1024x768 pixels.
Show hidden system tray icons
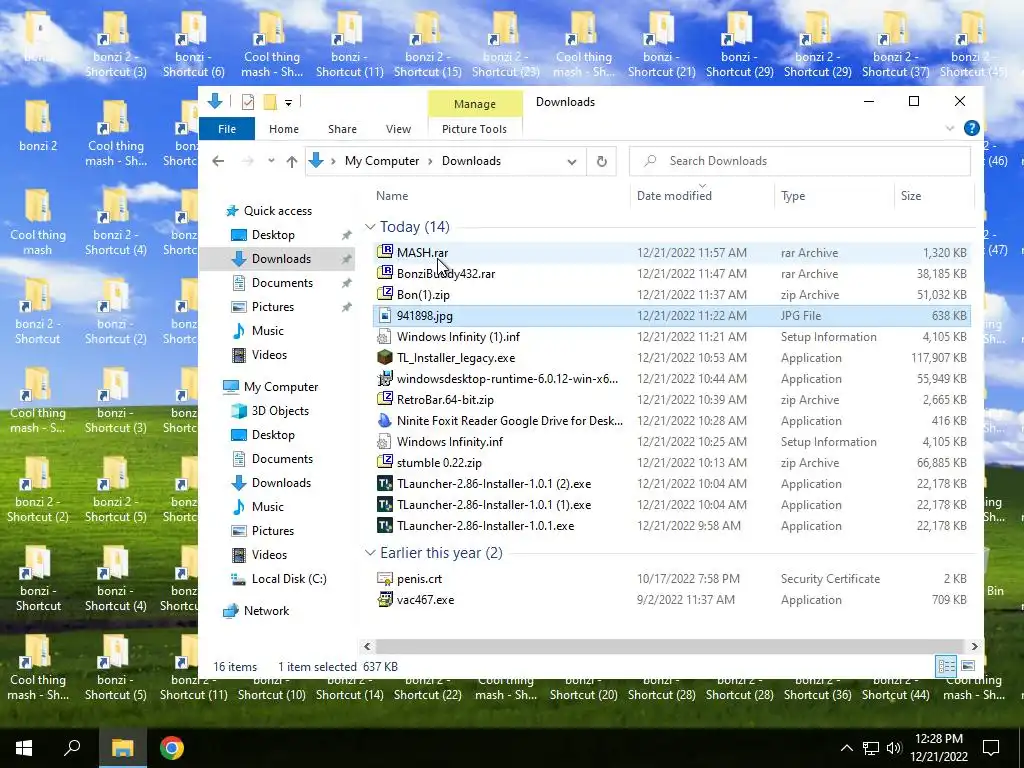pos(846,748)
